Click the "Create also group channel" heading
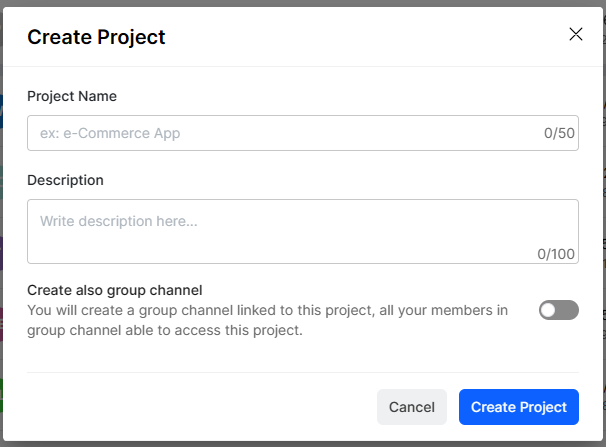 click(x=115, y=290)
